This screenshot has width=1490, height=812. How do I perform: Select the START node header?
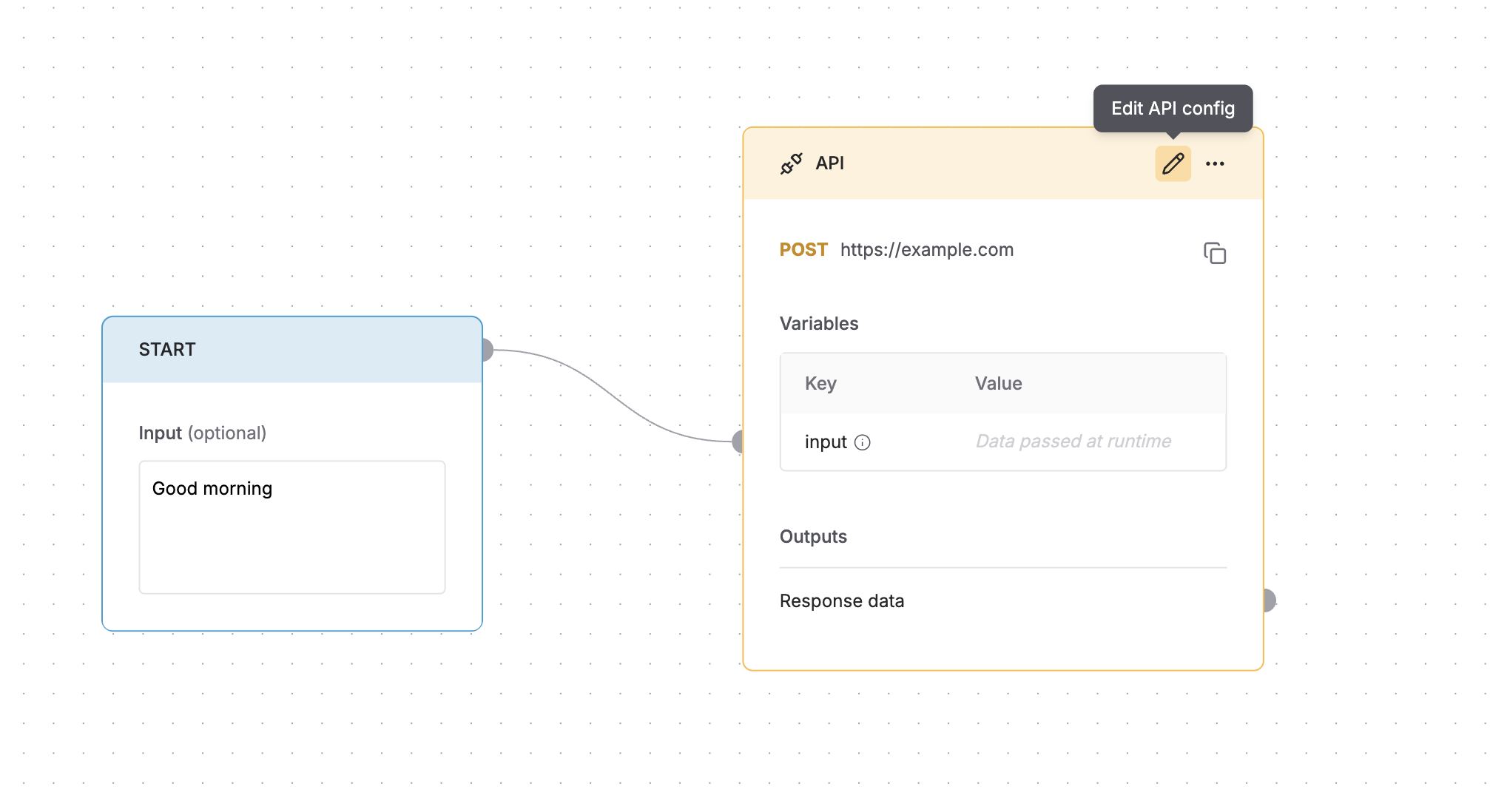pyautogui.click(x=292, y=349)
